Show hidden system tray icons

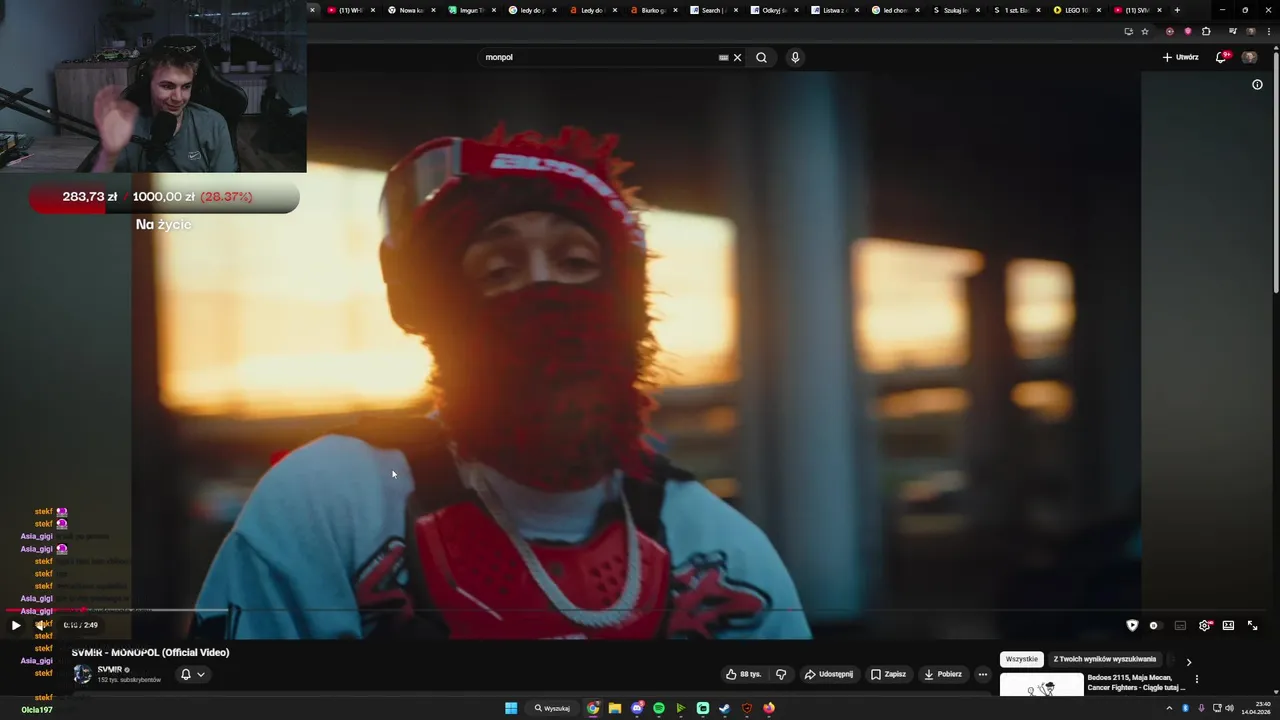1169,708
